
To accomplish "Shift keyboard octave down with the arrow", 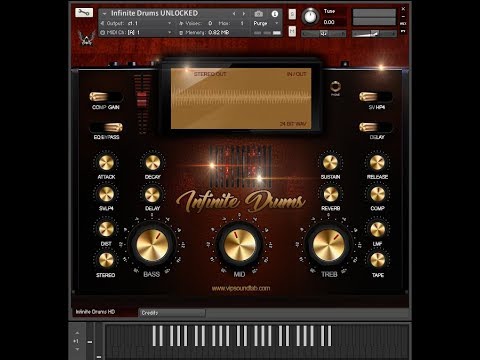I will (x=77, y=349).
